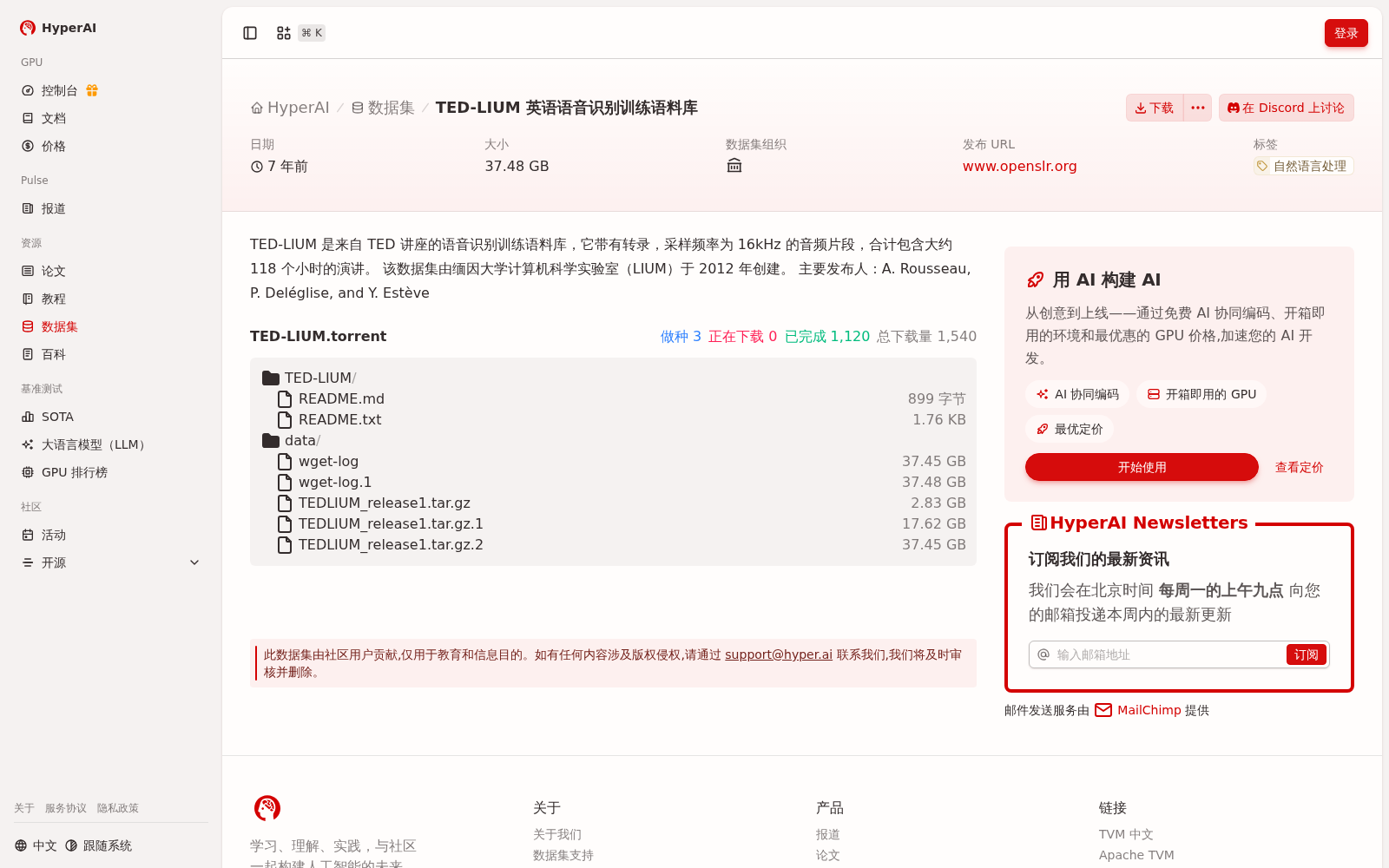Click the 下载 button
The height and width of the screenshot is (868, 1389).
pyautogui.click(x=1155, y=108)
